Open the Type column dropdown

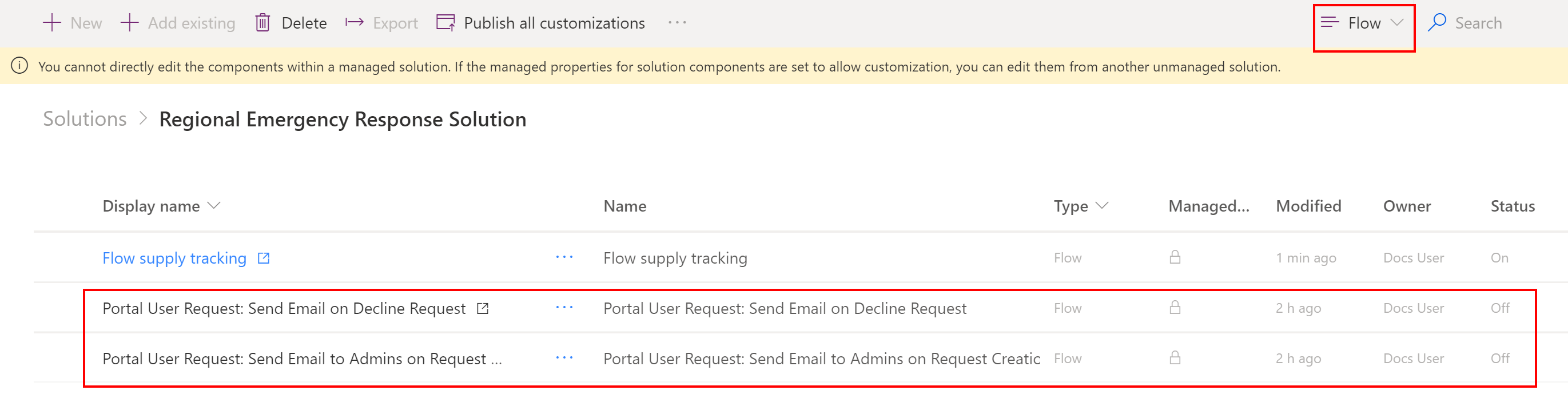1102,206
